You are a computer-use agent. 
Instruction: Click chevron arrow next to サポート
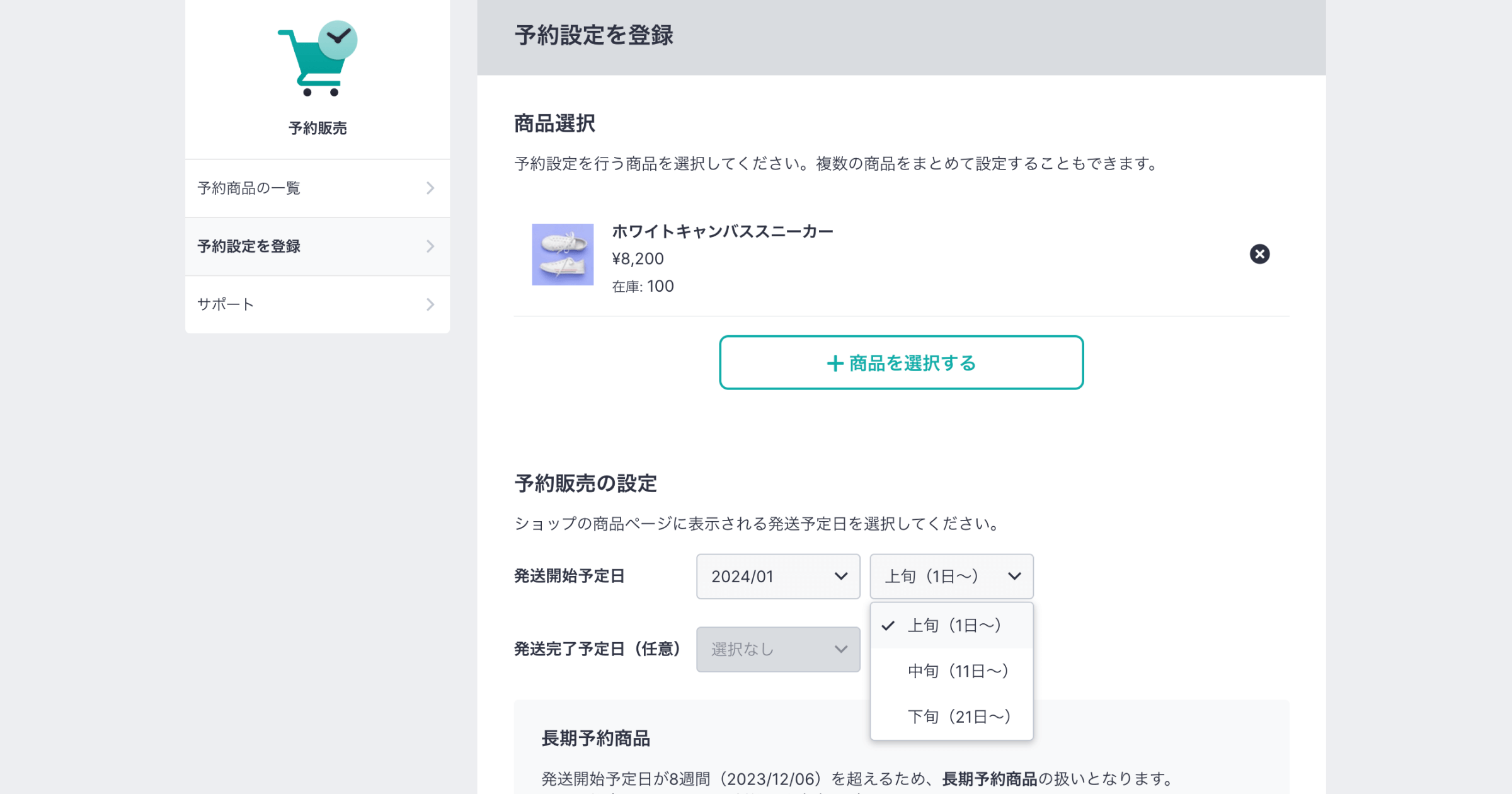430,304
